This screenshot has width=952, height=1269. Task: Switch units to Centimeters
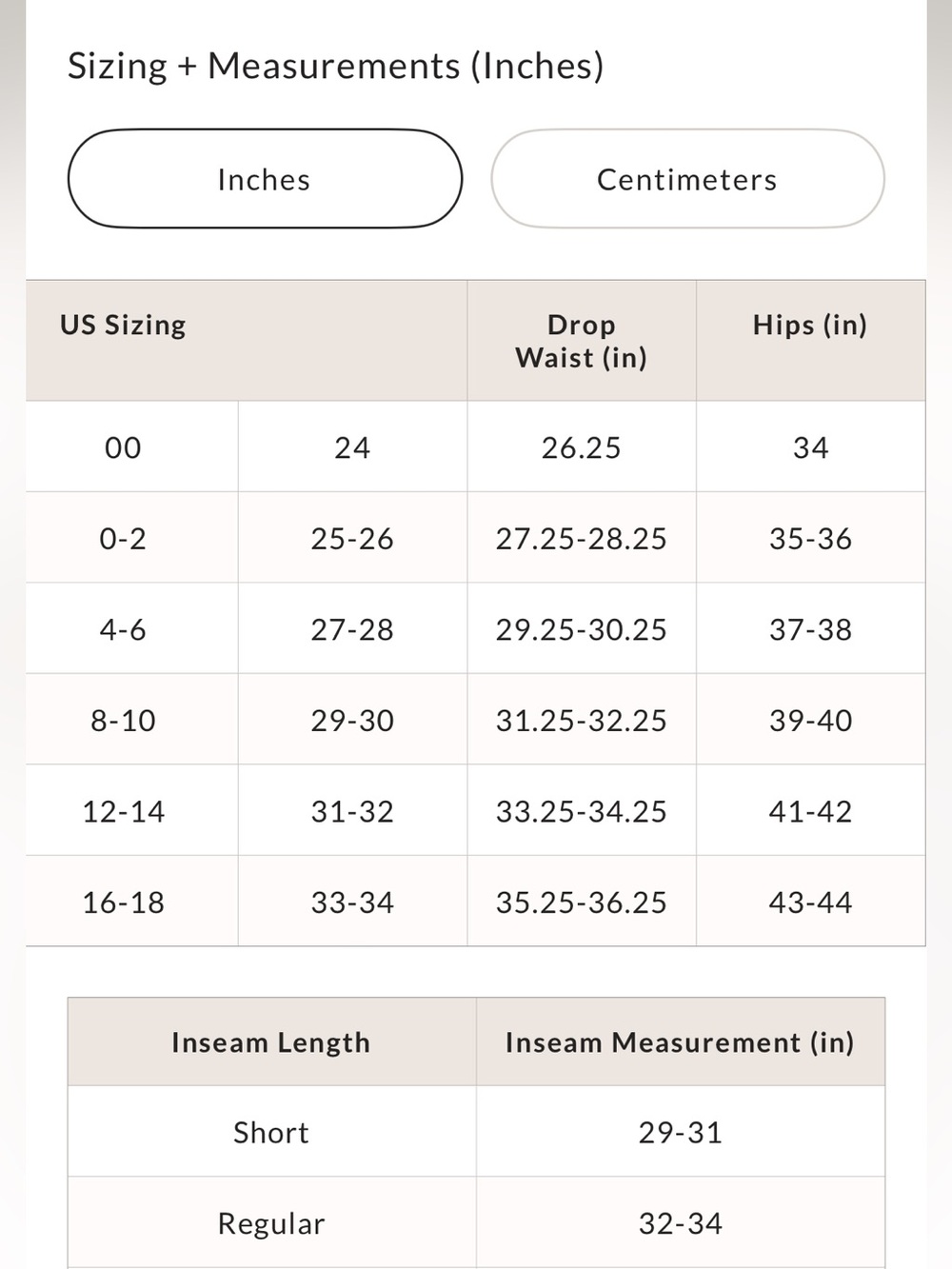coord(687,179)
